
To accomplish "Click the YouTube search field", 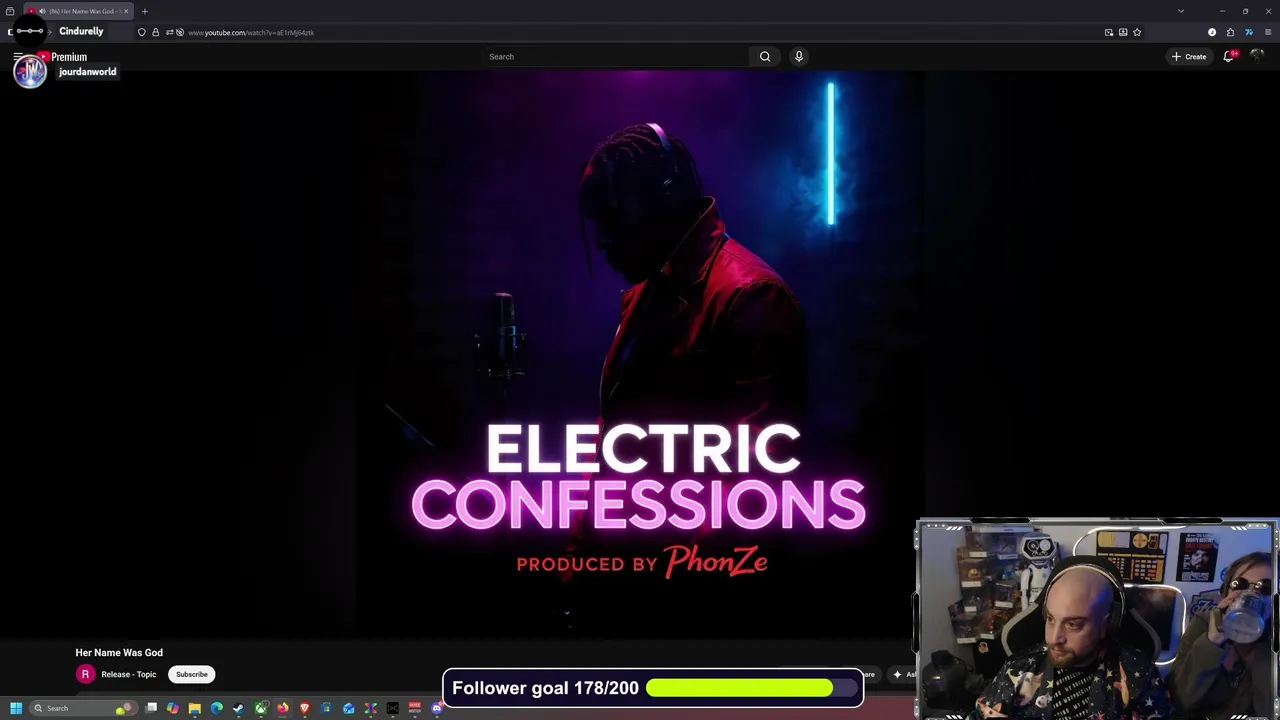I will click(617, 57).
